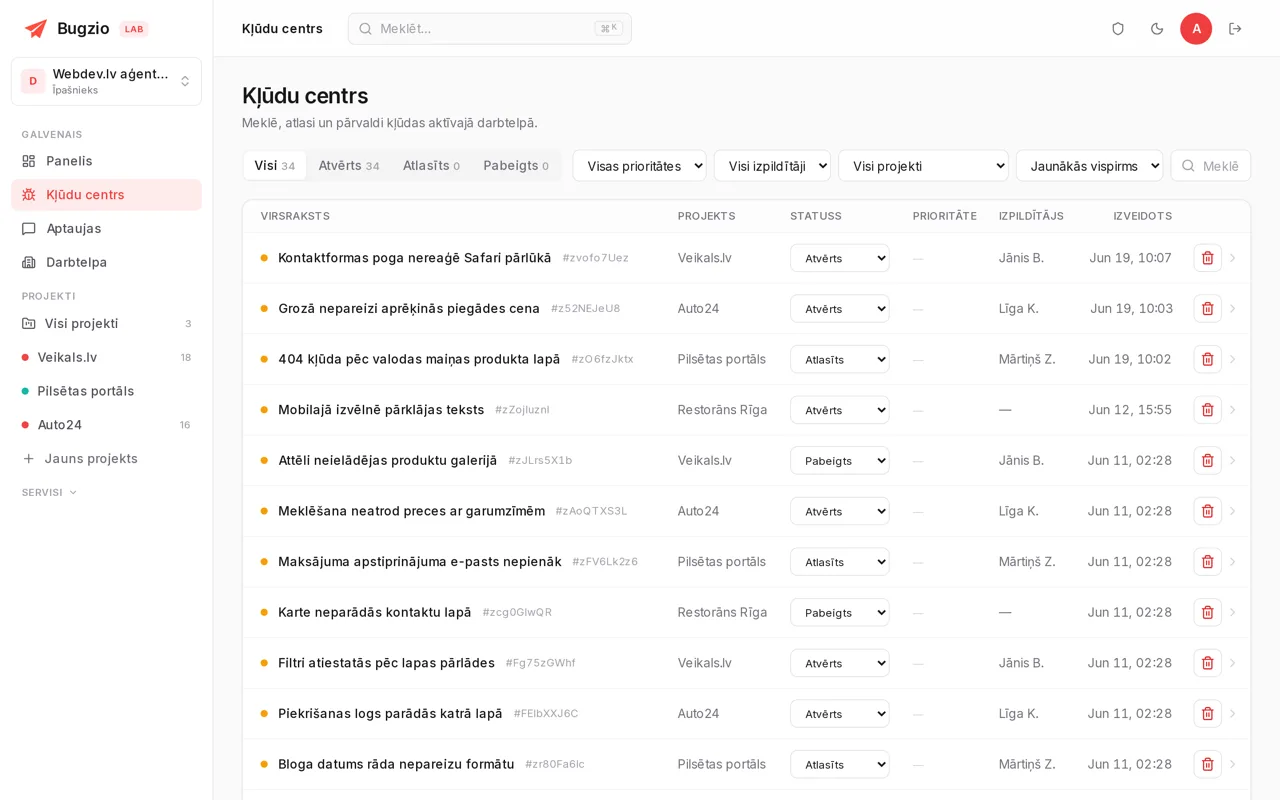Viewport: 1280px width, 800px height.
Task: Delete the Safari contact form bug
Action: (x=1207, y=258)
